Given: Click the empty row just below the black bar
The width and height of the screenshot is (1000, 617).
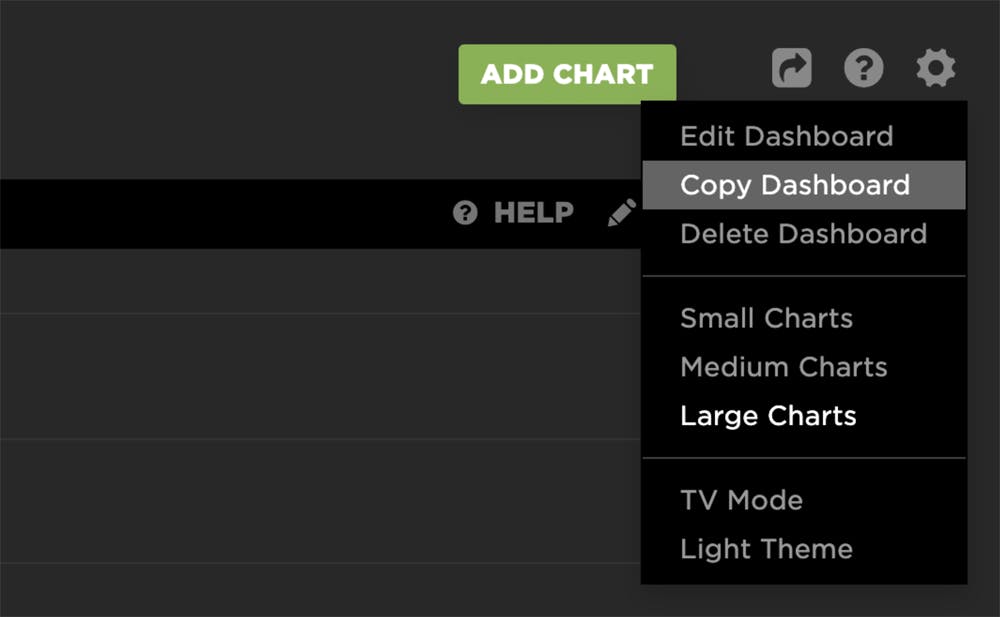Looking at the screenshot, I should pos(300,282).
